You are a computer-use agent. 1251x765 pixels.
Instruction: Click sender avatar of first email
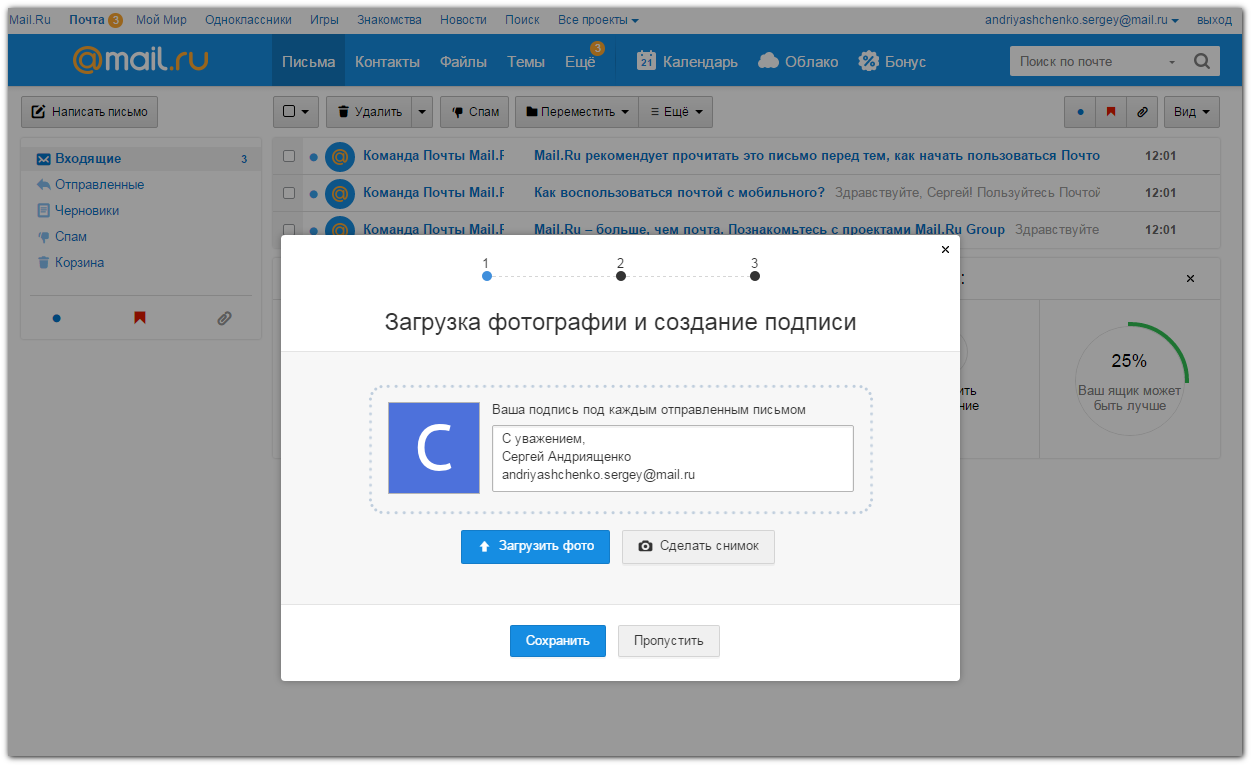tap(340, 156)
